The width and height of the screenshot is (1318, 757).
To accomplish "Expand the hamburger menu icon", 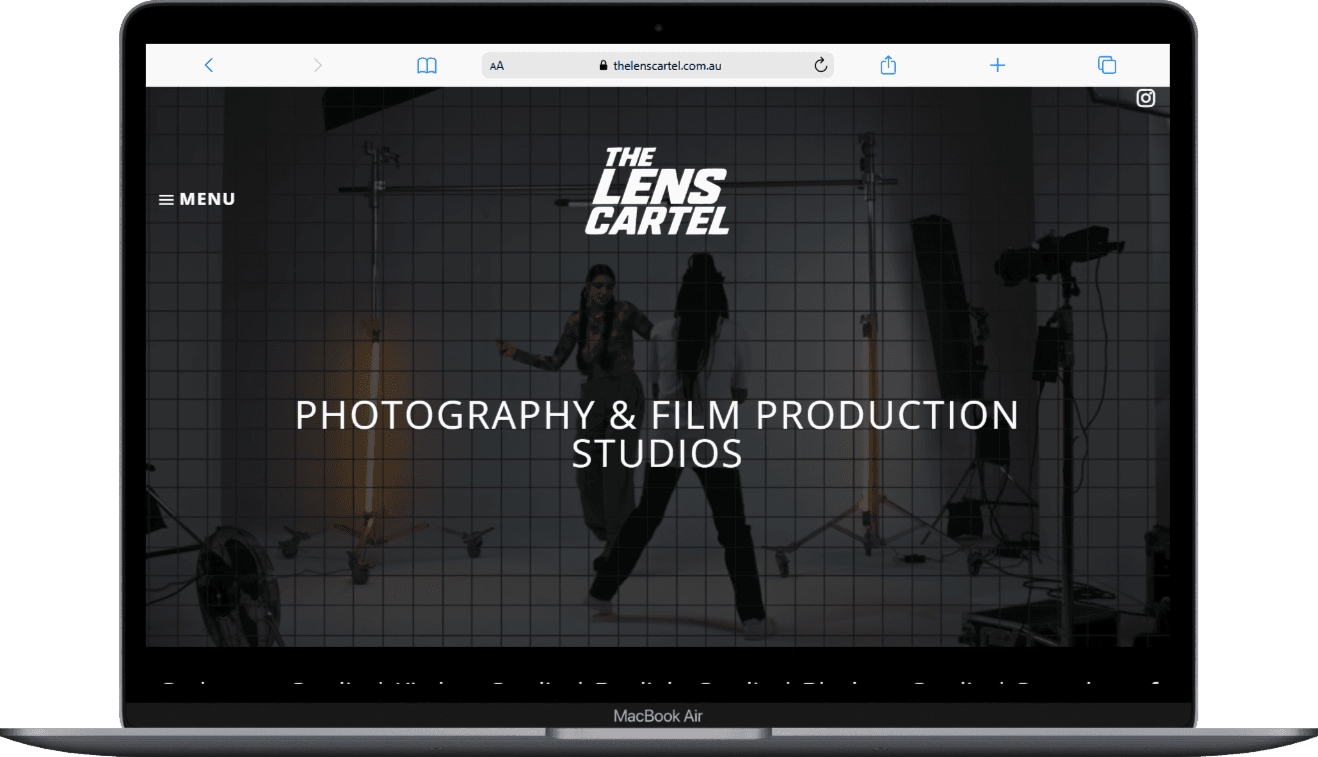I will point(166,200).
